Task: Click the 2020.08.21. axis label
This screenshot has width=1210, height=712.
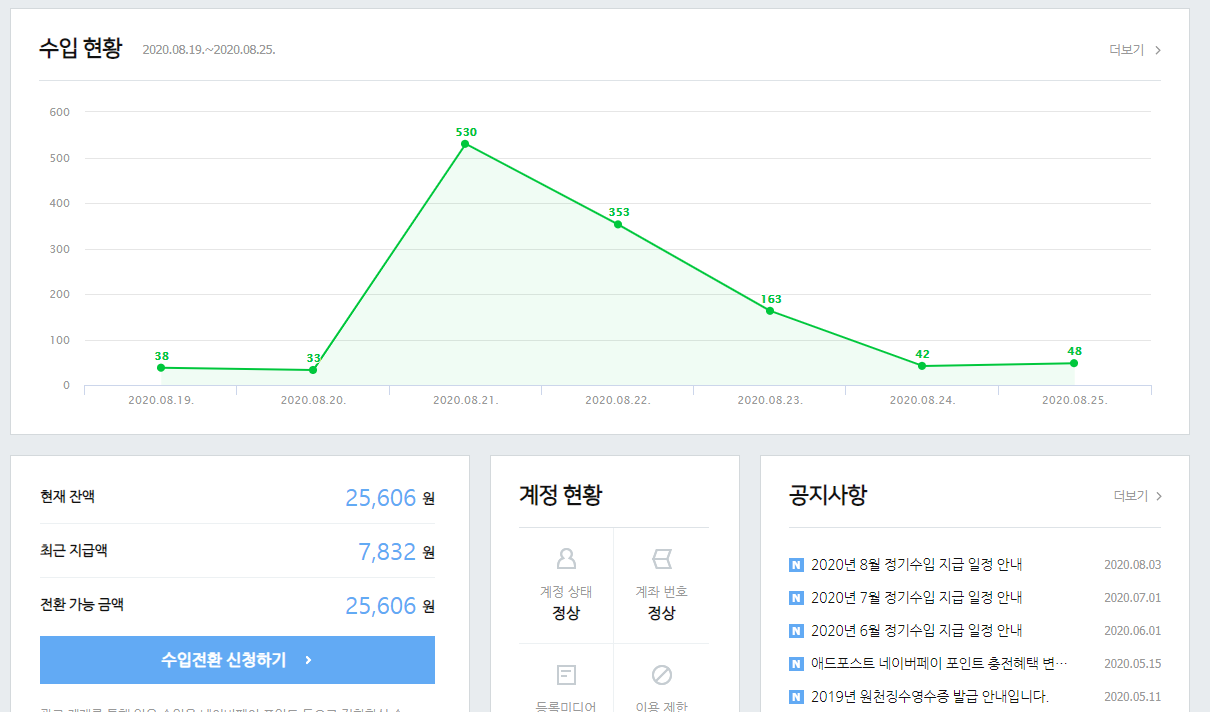Action: [466, 400]
